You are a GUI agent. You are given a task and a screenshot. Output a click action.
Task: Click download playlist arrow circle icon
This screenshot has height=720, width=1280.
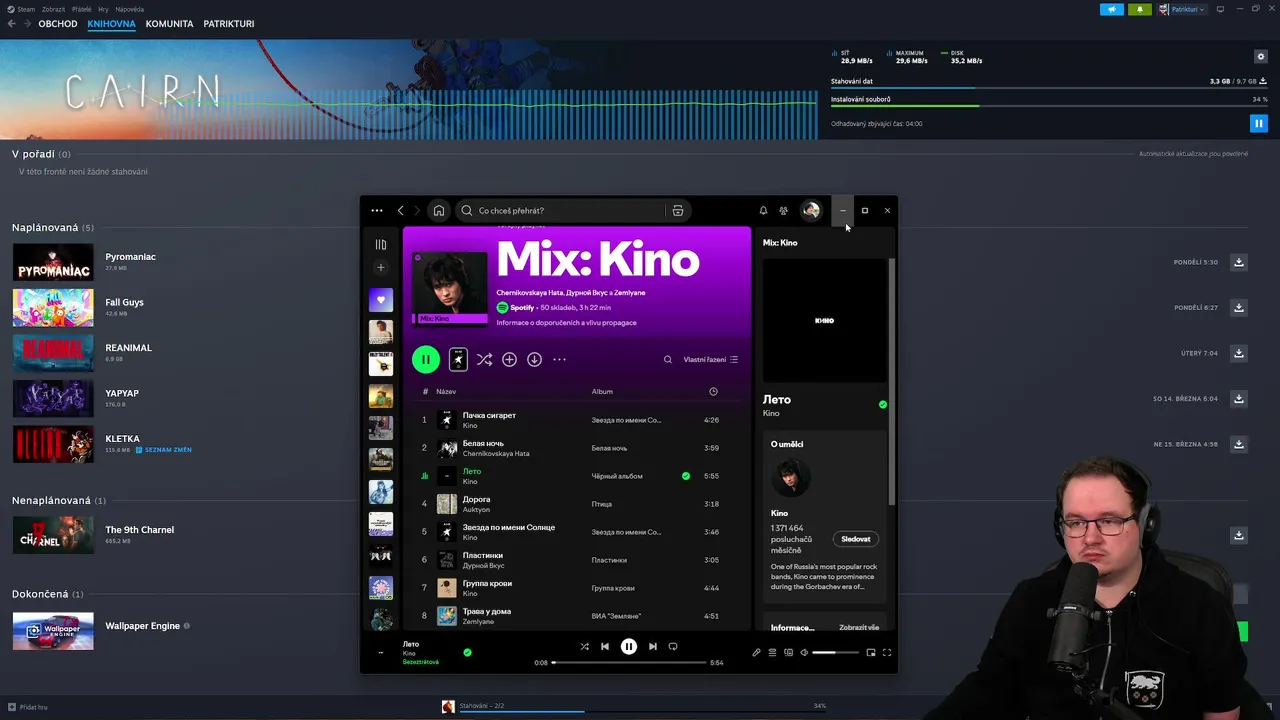point(534,359)
